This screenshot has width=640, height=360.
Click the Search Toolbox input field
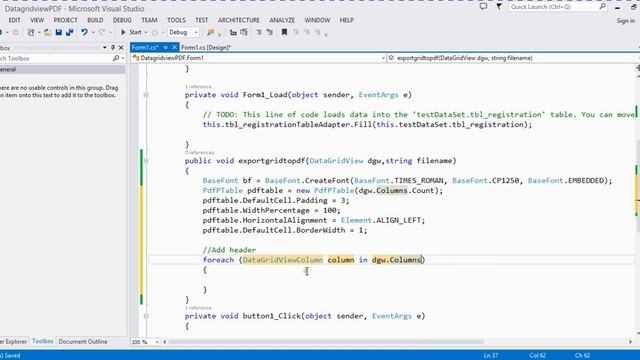tap(55, 58)
